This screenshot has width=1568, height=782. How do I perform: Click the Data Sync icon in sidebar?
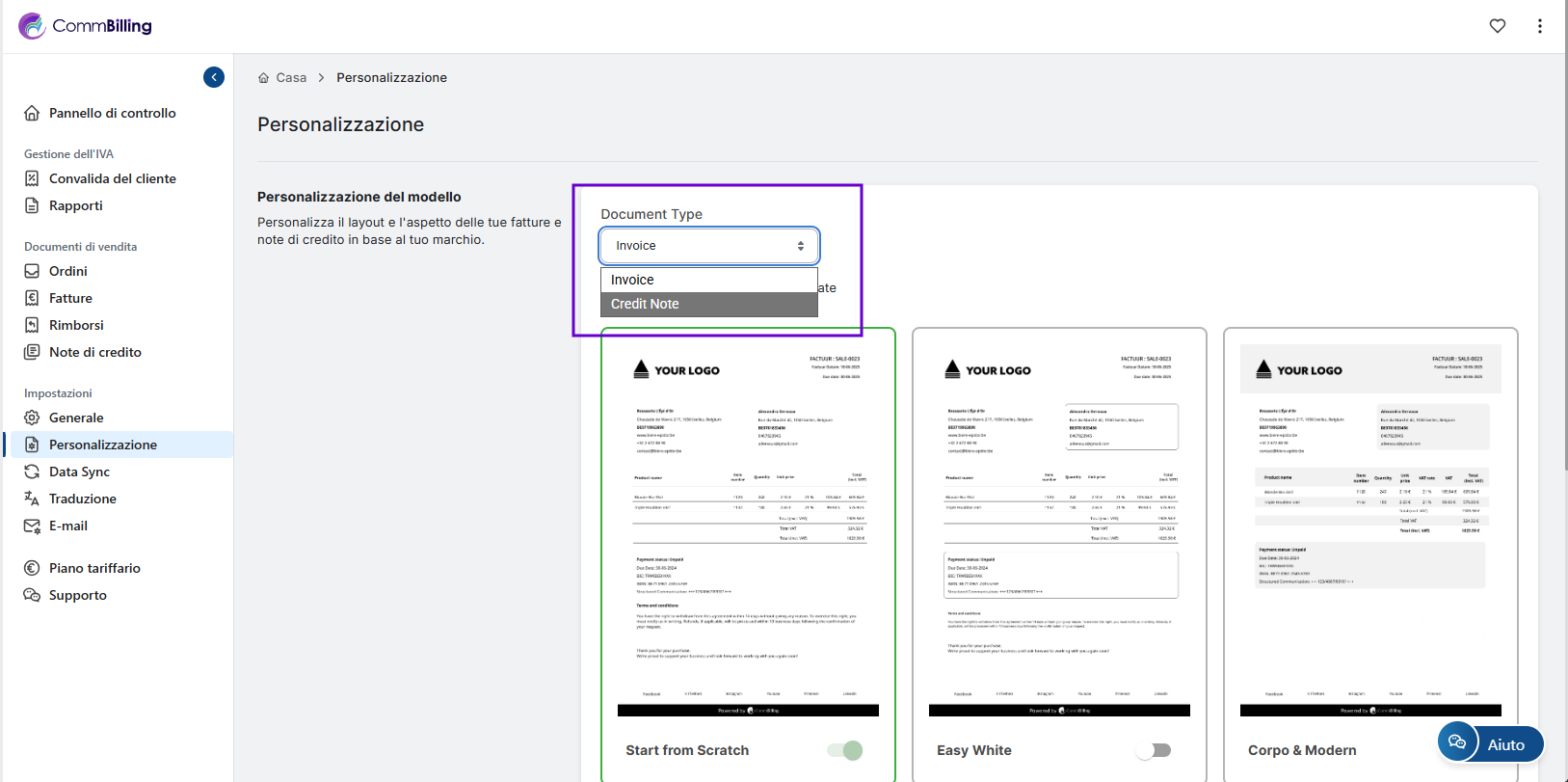(x=32, y=472)
